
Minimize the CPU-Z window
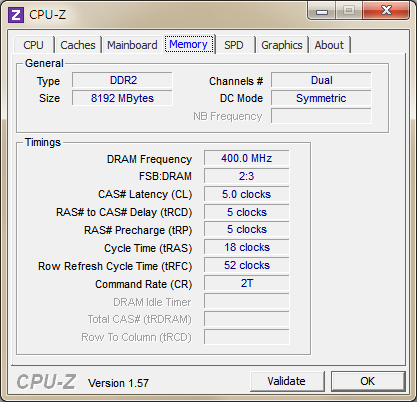(x=322, y=11)
